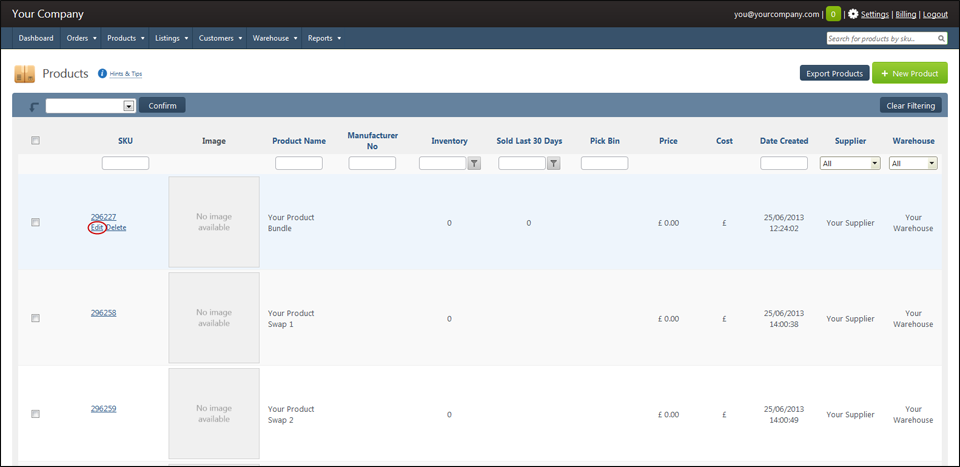This screenshot has width=960, height=467.
Task: Click the Sold Last 30 Days filter field
Action: pos(522,163)
